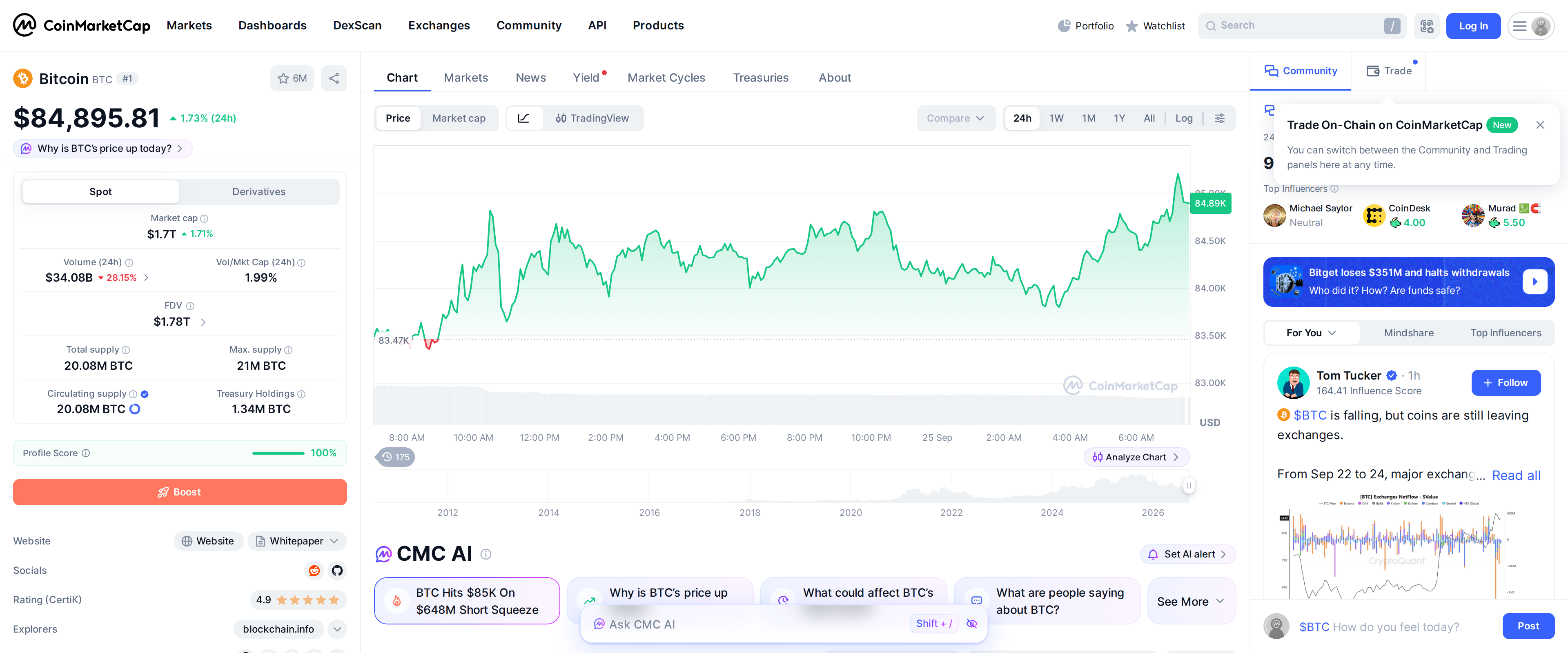Select the 24h time range
This screenshot has width=1568, height=653.
pyautogui.click(x=1022, y=118)
